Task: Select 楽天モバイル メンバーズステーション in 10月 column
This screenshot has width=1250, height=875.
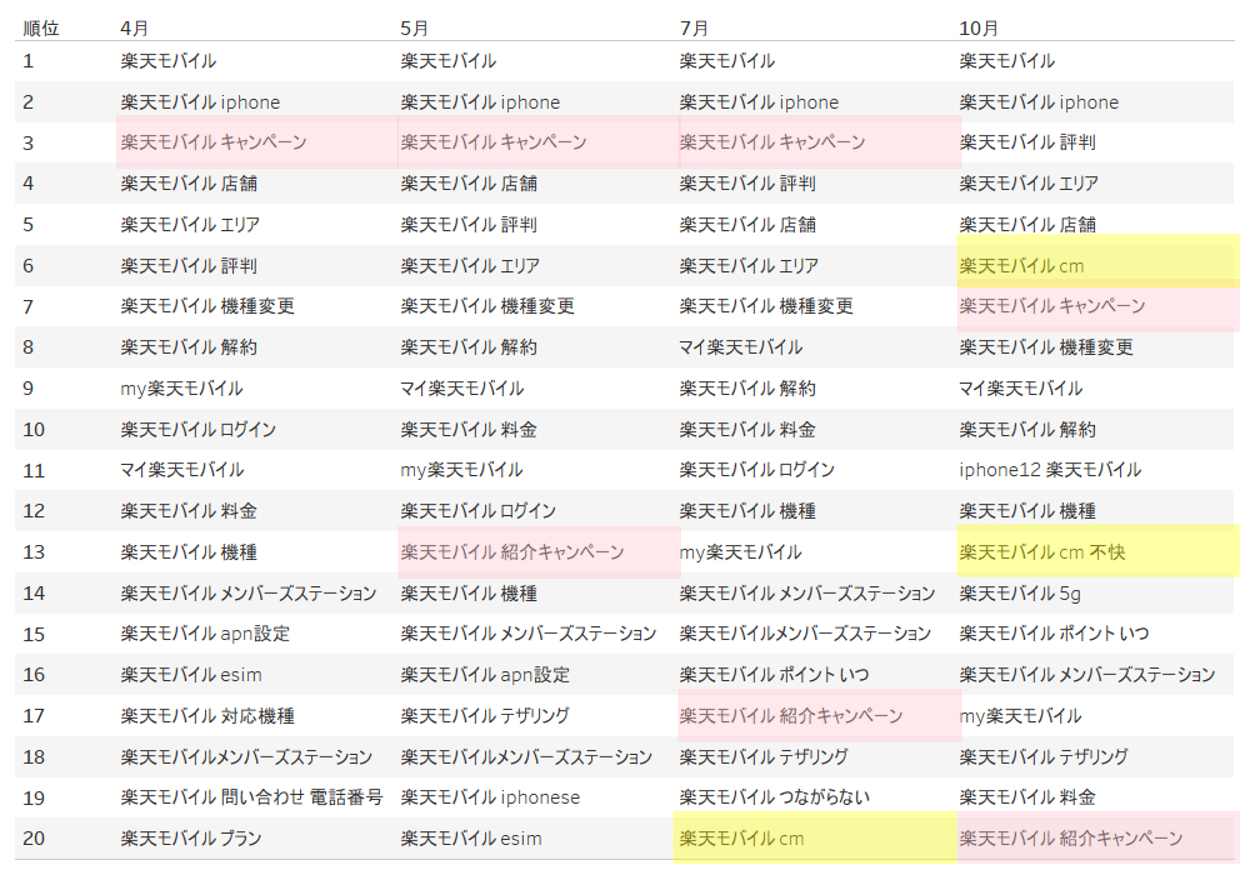Action: pyautogui.click(x=1087, y=675)
